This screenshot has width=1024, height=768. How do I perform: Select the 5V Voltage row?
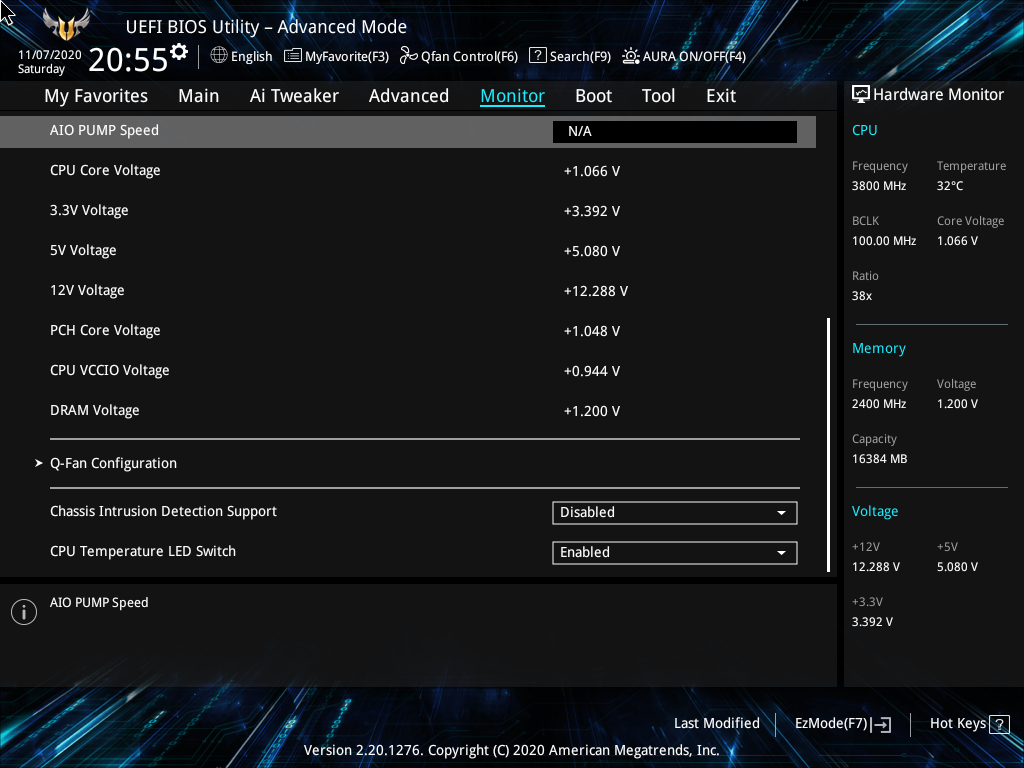(408, 251)
